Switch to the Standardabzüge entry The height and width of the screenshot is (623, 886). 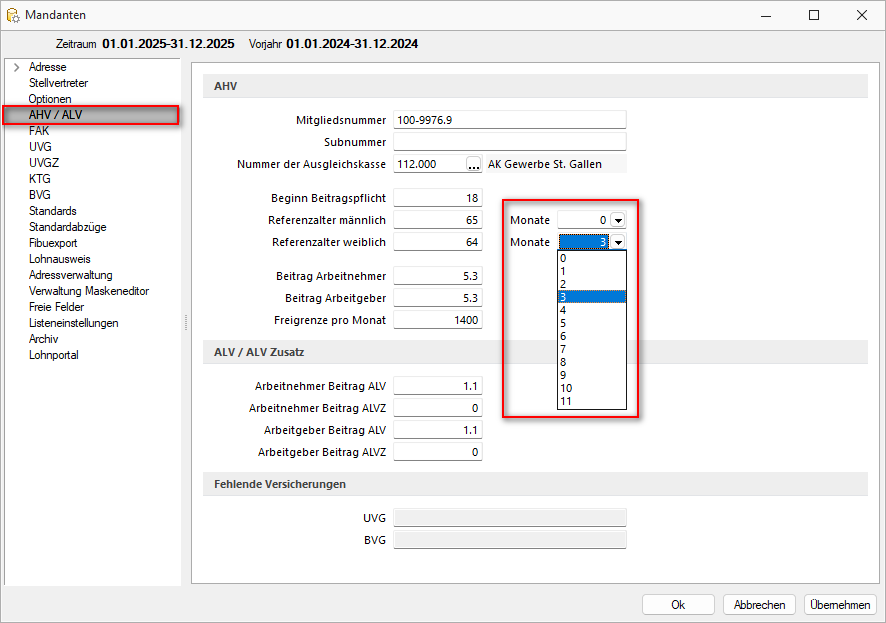(x=67, y=227)
